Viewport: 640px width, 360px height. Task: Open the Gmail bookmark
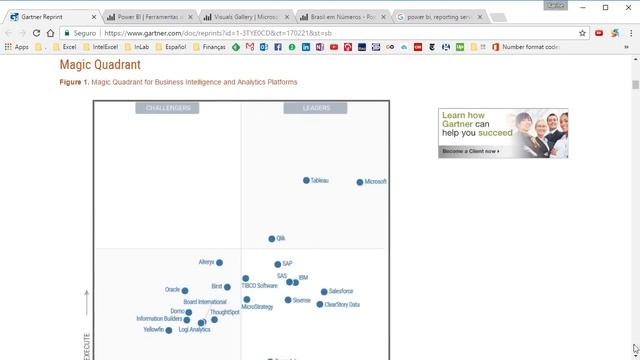250,47
